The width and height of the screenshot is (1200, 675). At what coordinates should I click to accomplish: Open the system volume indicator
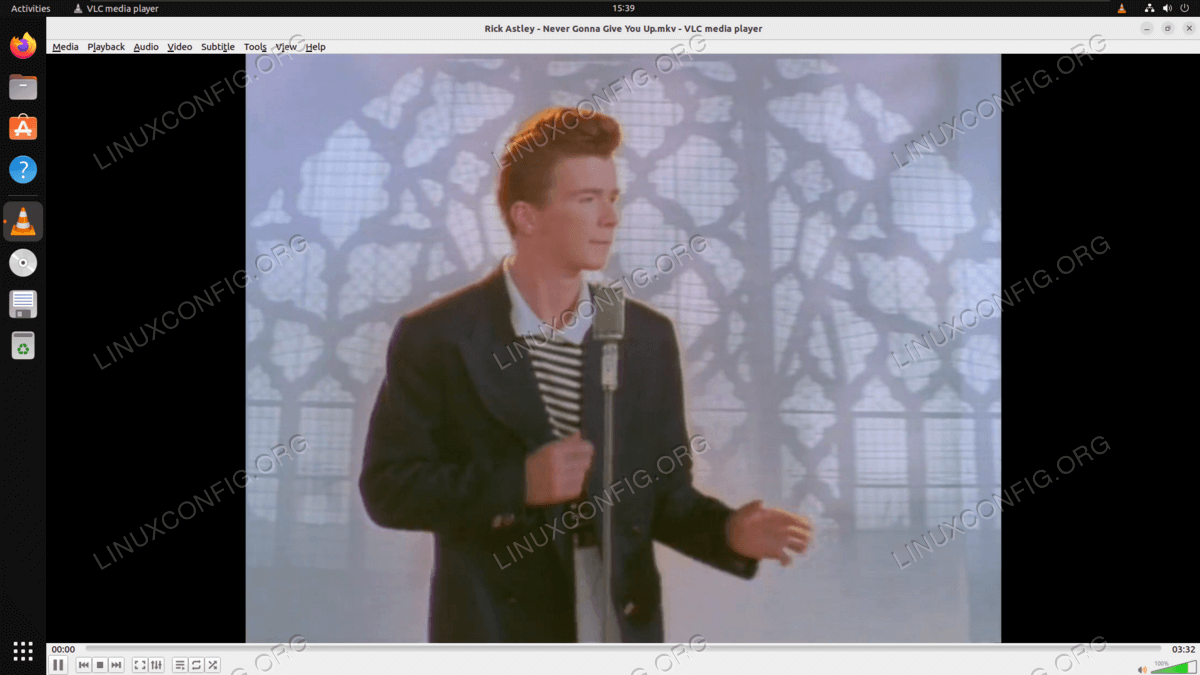[1167, 8]
